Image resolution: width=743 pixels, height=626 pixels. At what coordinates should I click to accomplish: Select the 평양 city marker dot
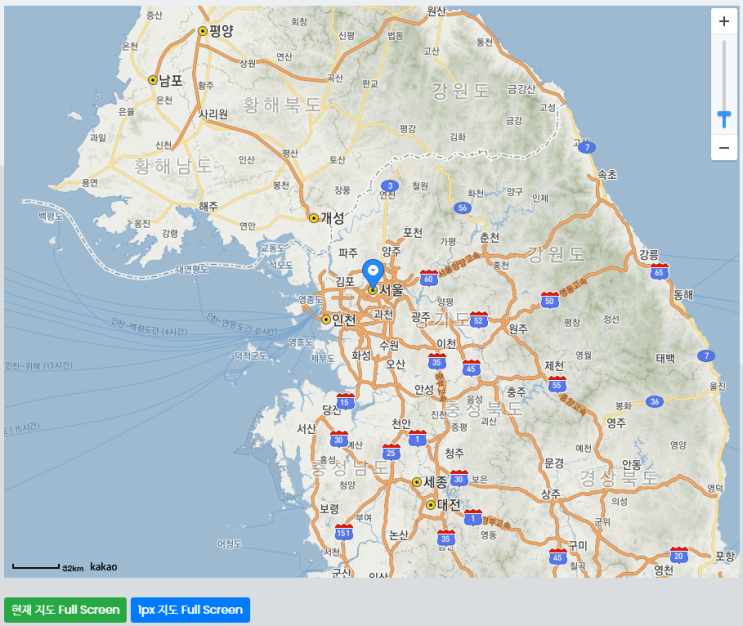(x=203, y=31)
